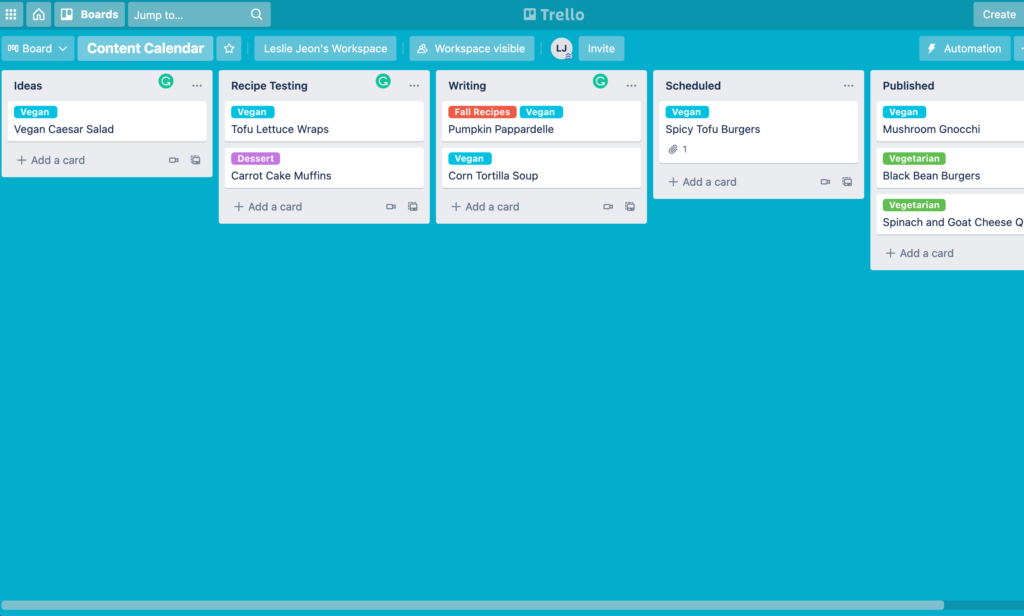The height and width of the screenshot is (616, 1024).
Task: Click Vegetarian label on Spinach and Goat Cheese
Action: (x=914, y=204)
